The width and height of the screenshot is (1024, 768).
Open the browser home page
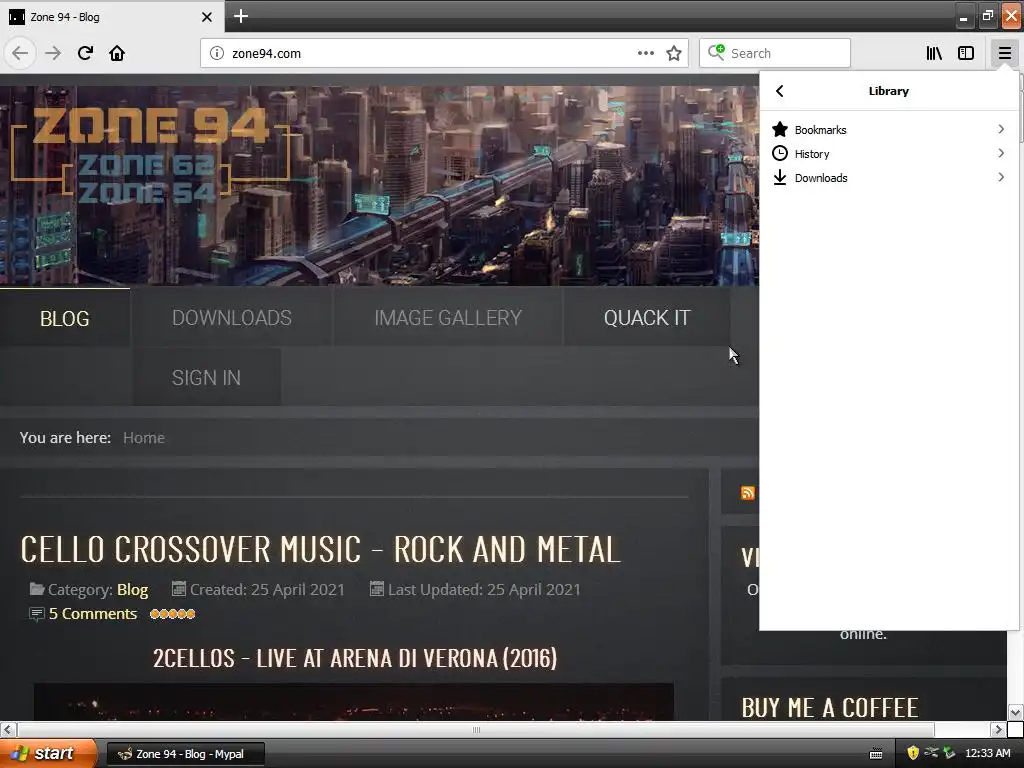(117, 53)
